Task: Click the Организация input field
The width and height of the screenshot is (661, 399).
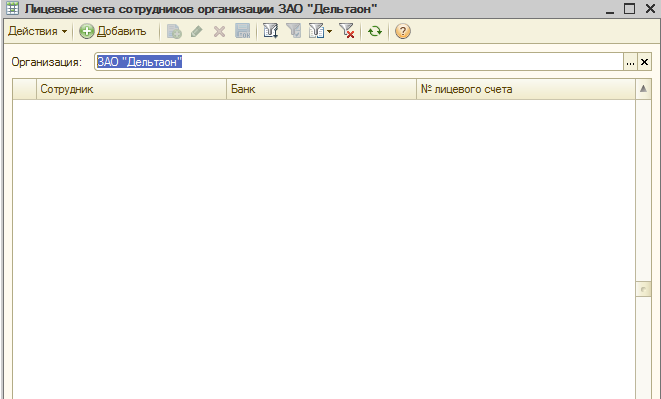Action: (359, 62)
